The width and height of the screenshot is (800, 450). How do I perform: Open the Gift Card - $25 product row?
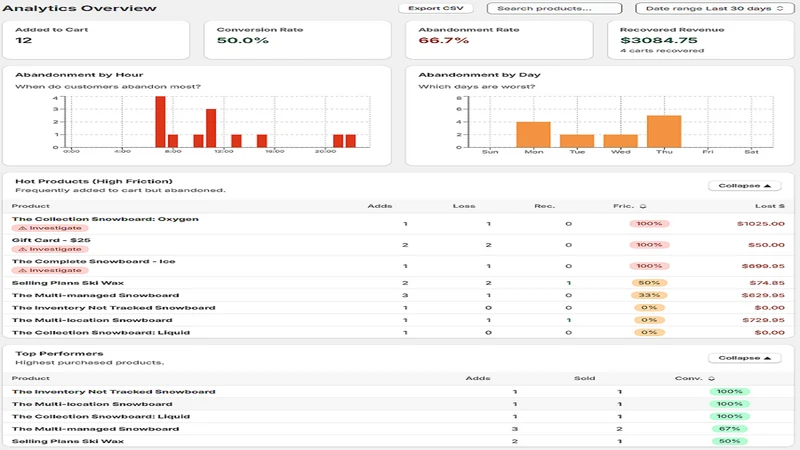point(398,245)
